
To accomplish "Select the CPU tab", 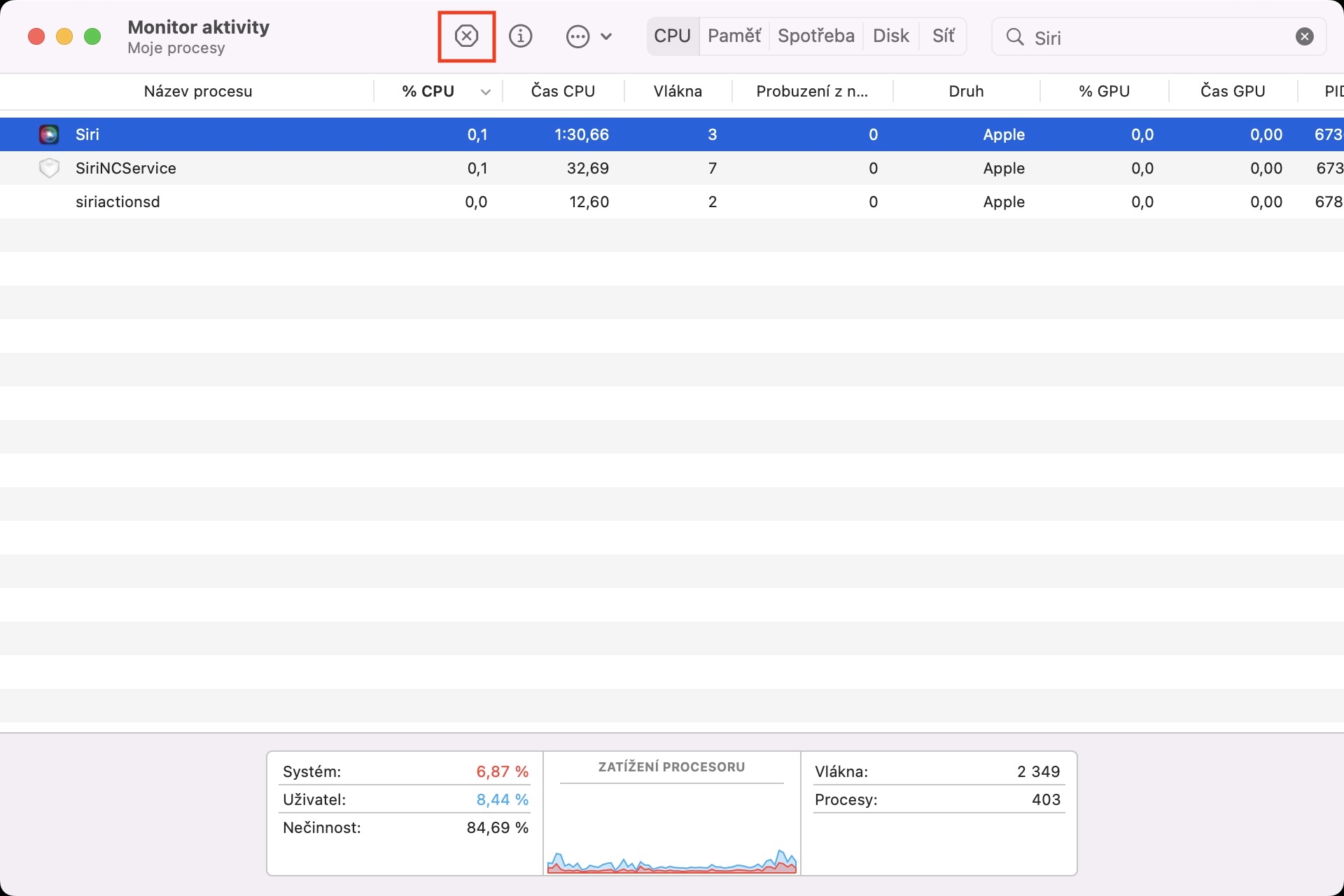I will [x=672, y=36].
